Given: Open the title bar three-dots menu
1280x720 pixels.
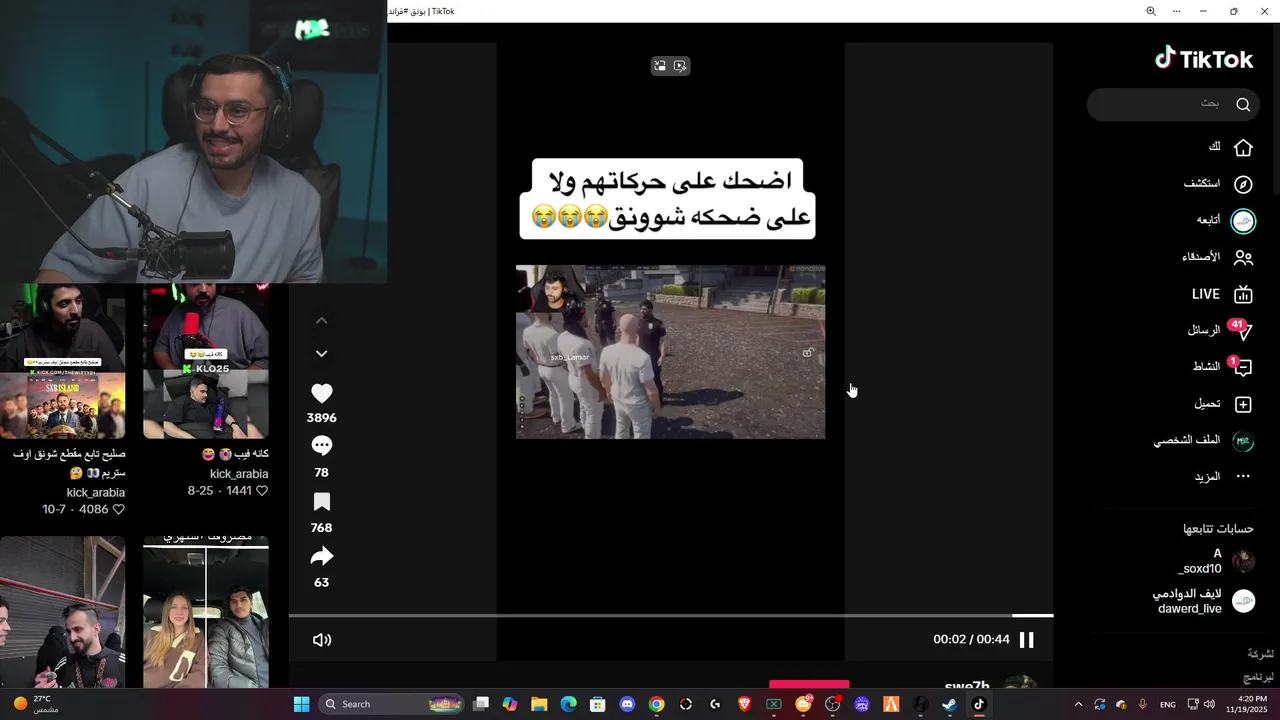Looking at the screenshot, I should coord(1177,11).
